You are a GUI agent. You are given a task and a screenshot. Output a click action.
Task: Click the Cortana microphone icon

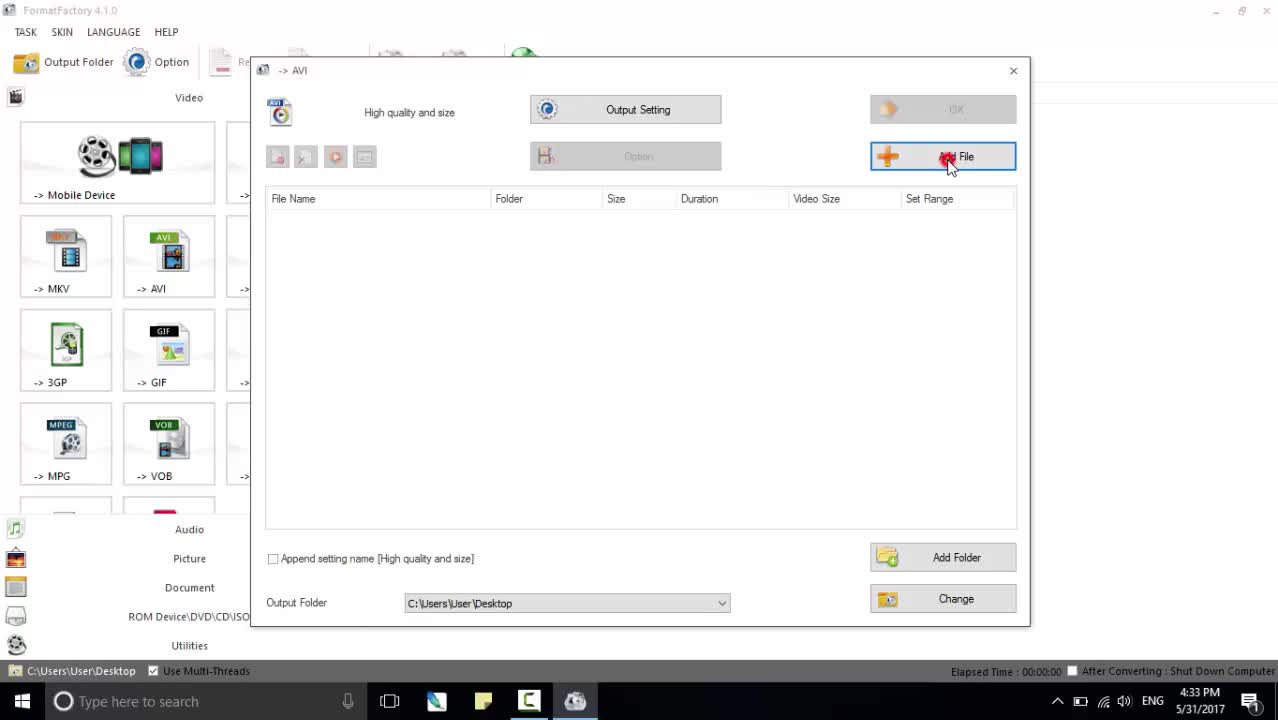348,701
